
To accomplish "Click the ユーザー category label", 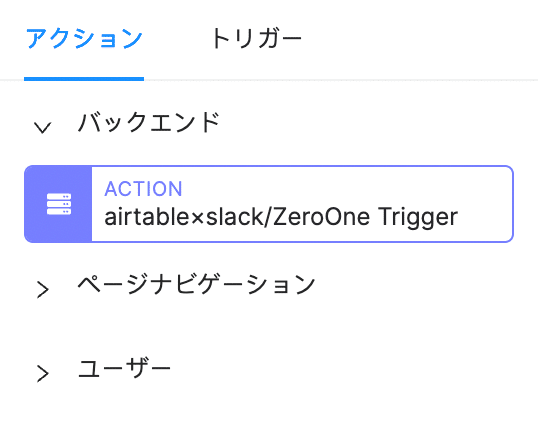I will pos(125,368).
